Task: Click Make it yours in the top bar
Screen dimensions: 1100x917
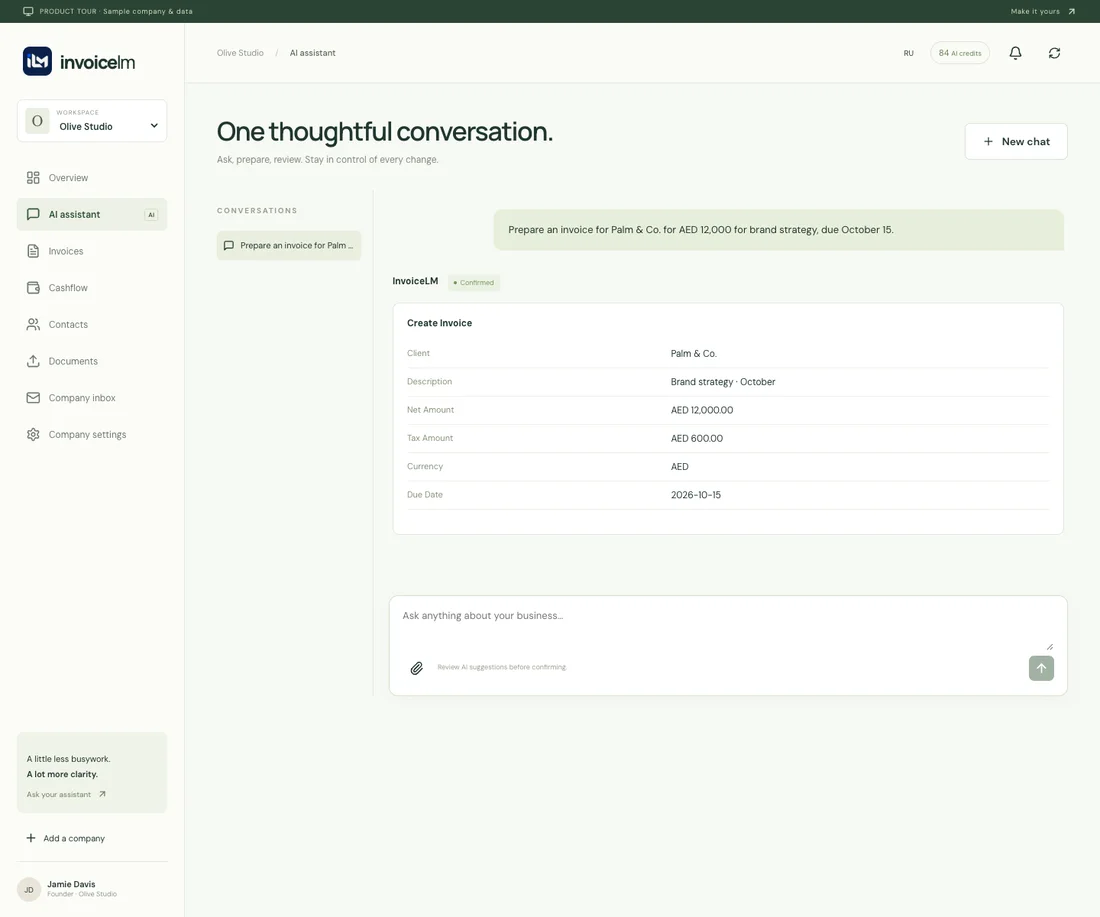Action: pos(1035,11)
